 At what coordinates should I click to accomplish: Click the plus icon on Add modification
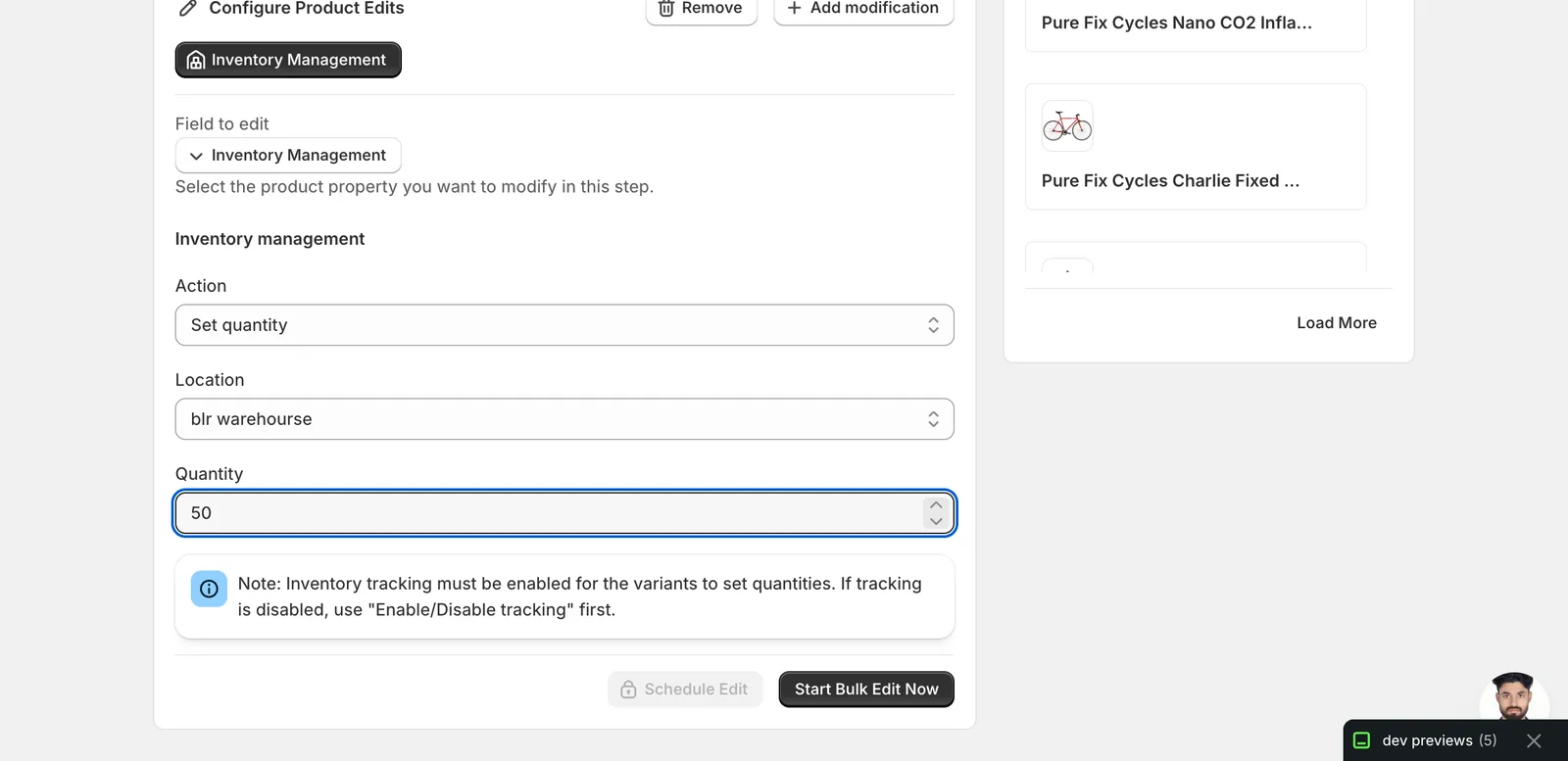[795, 8]
